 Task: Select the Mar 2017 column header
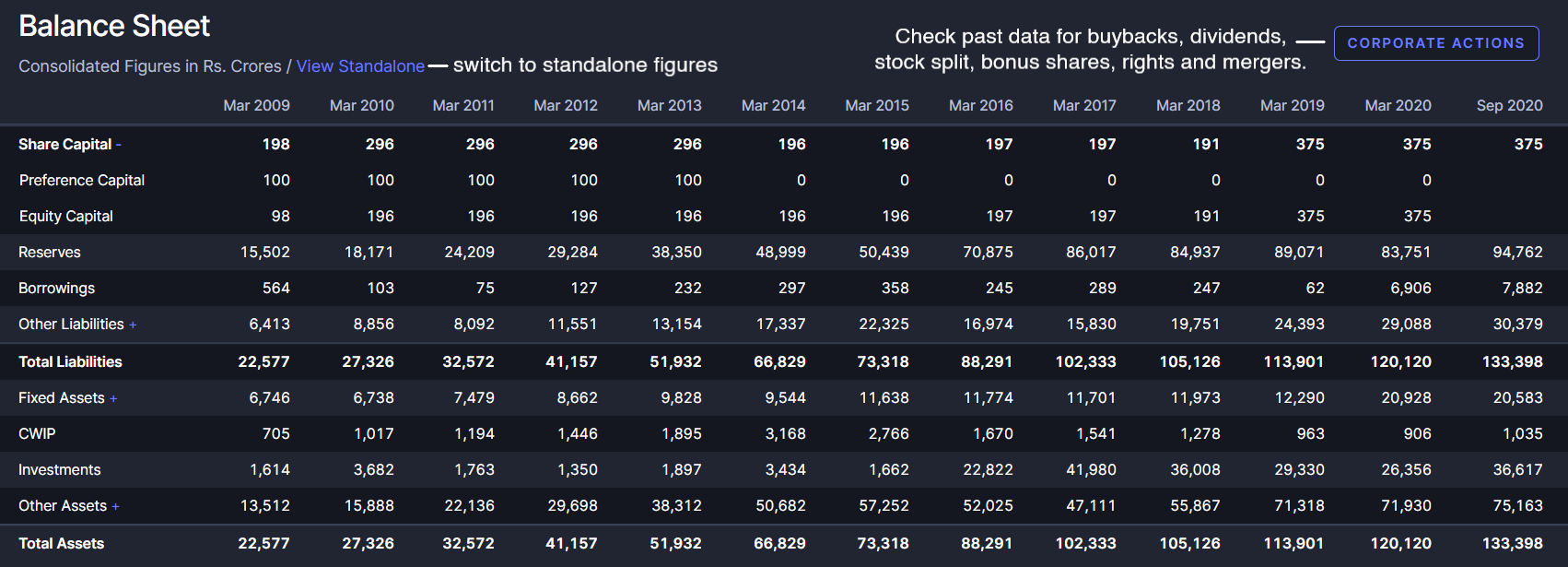click(x=1084, y=105)
